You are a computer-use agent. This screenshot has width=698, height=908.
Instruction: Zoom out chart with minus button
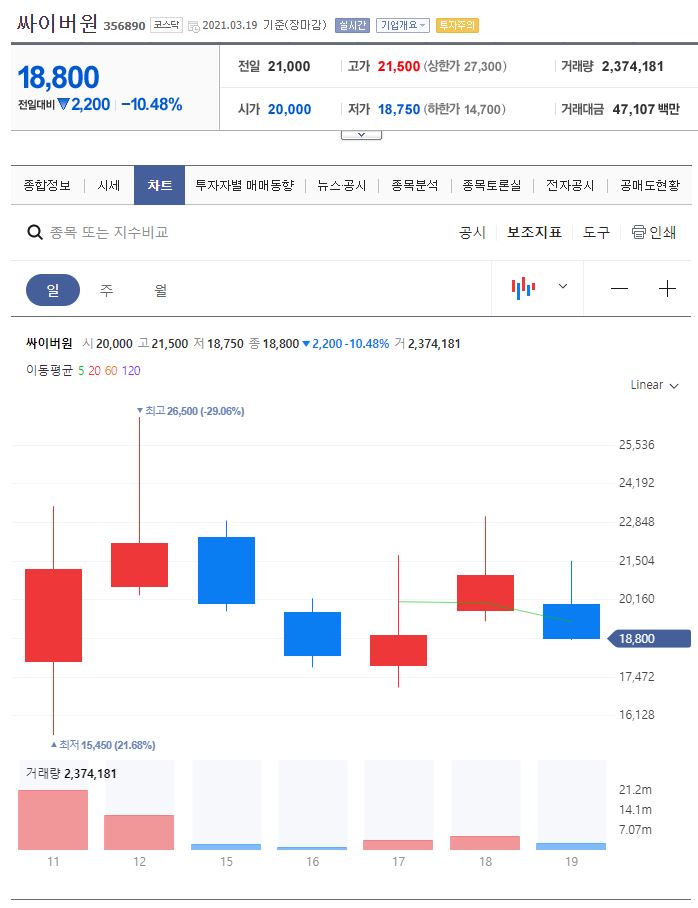619,288
